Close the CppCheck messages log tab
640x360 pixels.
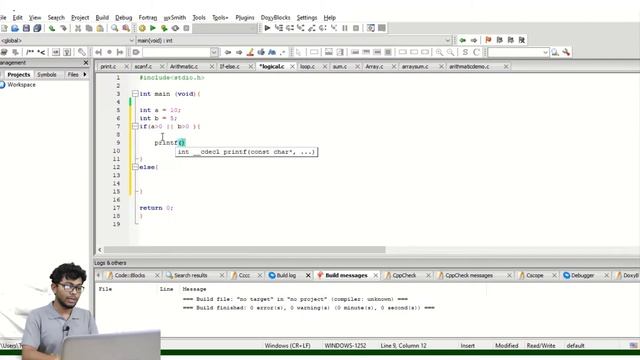coord(509,276)
